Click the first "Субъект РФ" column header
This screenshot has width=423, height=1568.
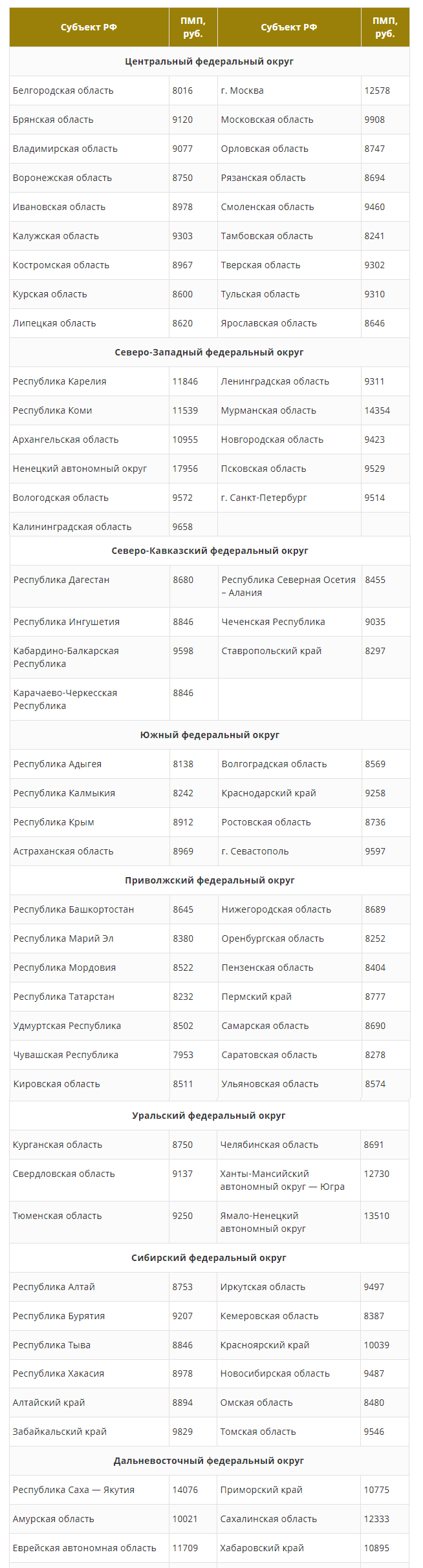point(89,27)
